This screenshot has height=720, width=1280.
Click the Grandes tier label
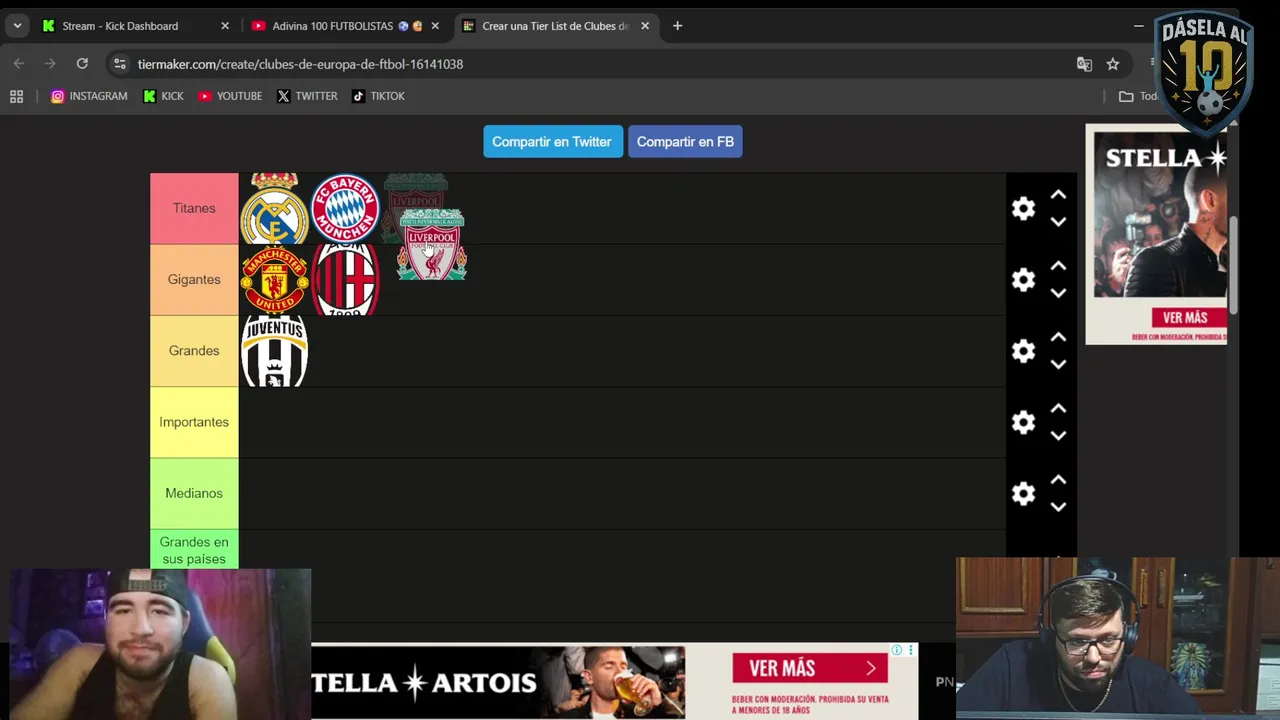click(x=194, y=351)
